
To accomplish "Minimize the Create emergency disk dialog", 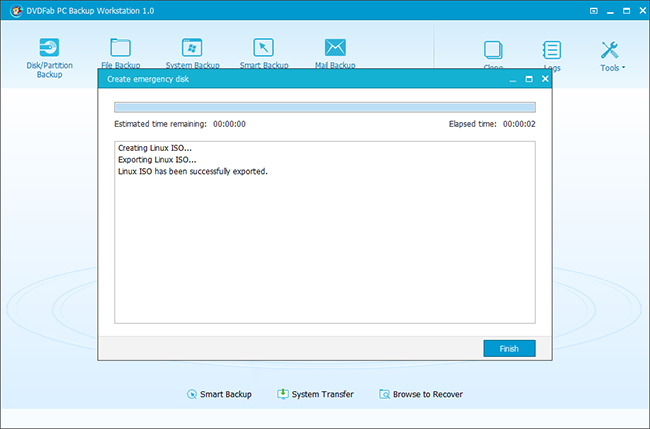I will click(x=513, y=79).
